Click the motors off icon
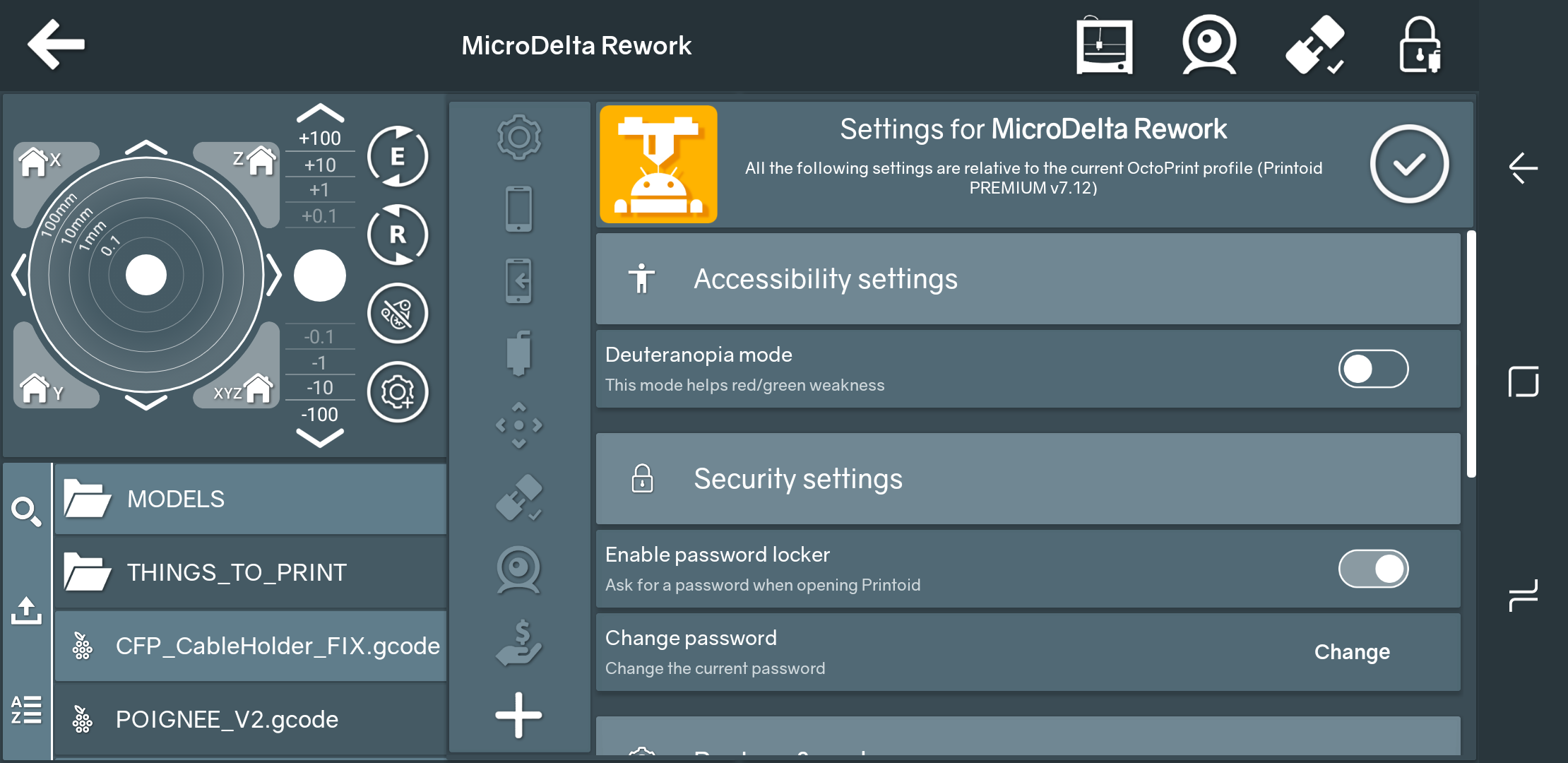Screen dimensions: 1568x763 398,313
